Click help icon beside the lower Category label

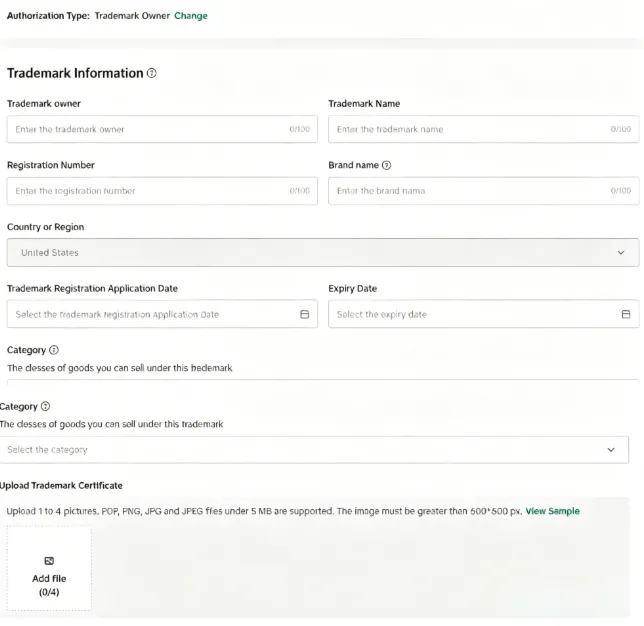pos(46,407)
